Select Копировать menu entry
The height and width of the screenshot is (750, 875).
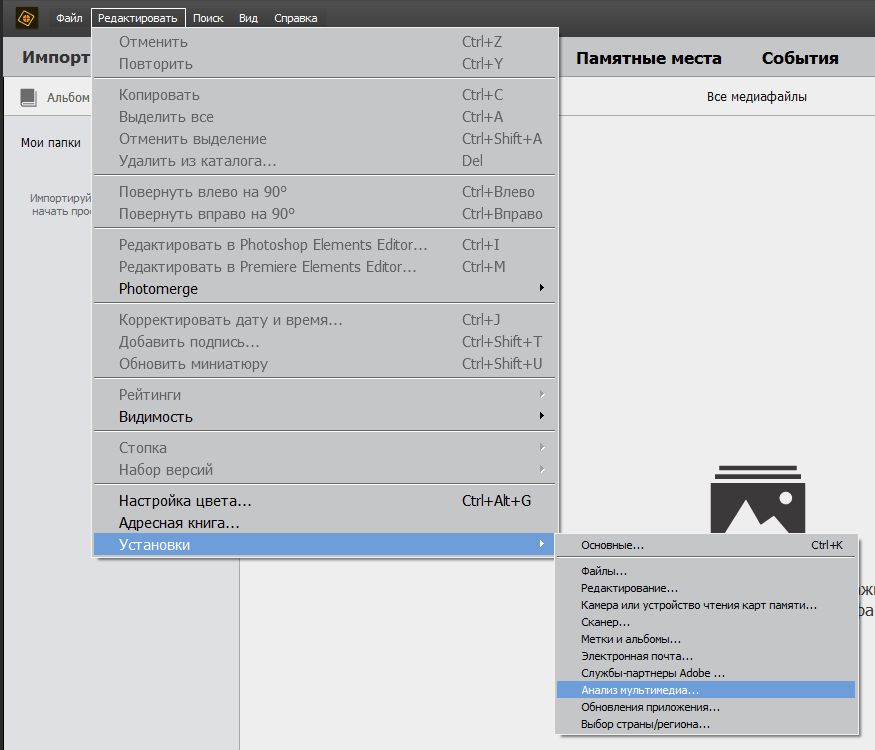(325, 95)
